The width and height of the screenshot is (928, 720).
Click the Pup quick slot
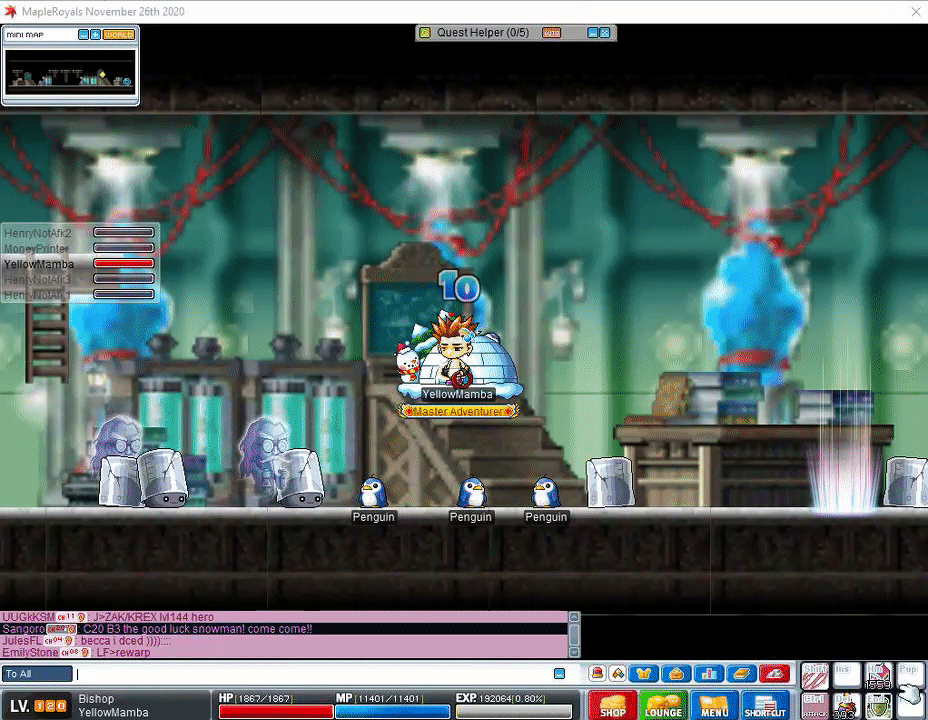910,676
